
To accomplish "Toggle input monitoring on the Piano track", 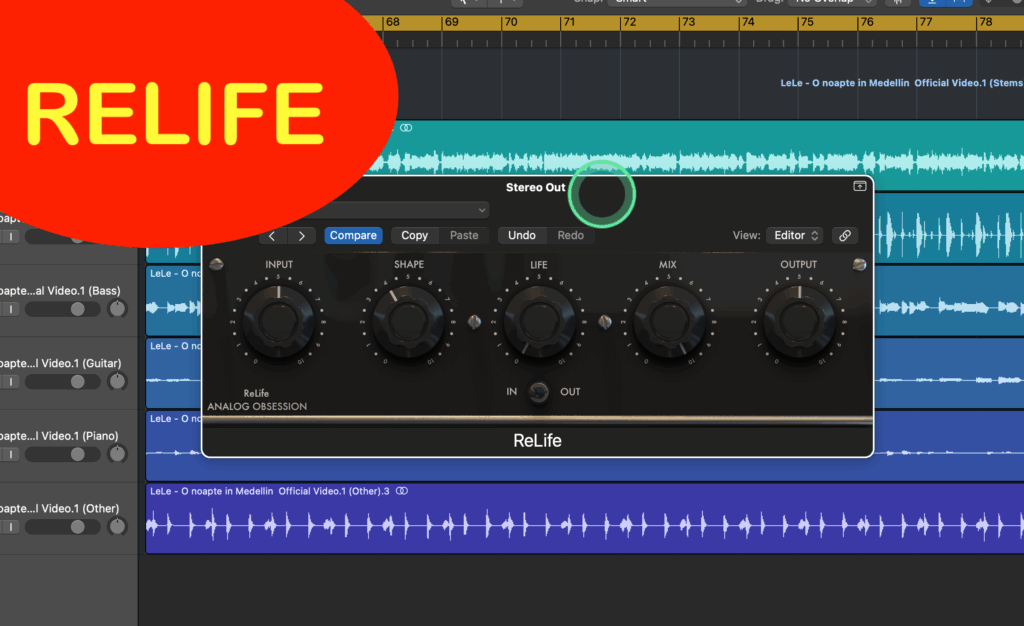I will pos(8,454).
